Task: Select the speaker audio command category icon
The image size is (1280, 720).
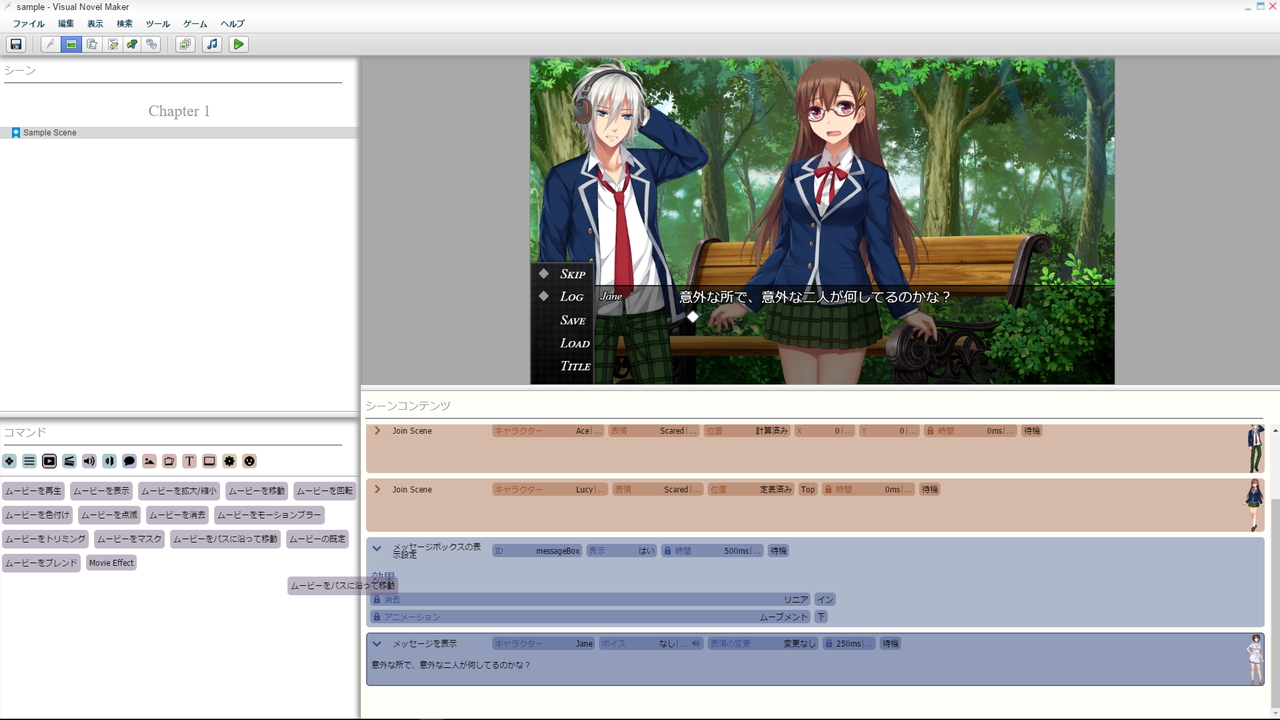Action: [x=87, y=461]
